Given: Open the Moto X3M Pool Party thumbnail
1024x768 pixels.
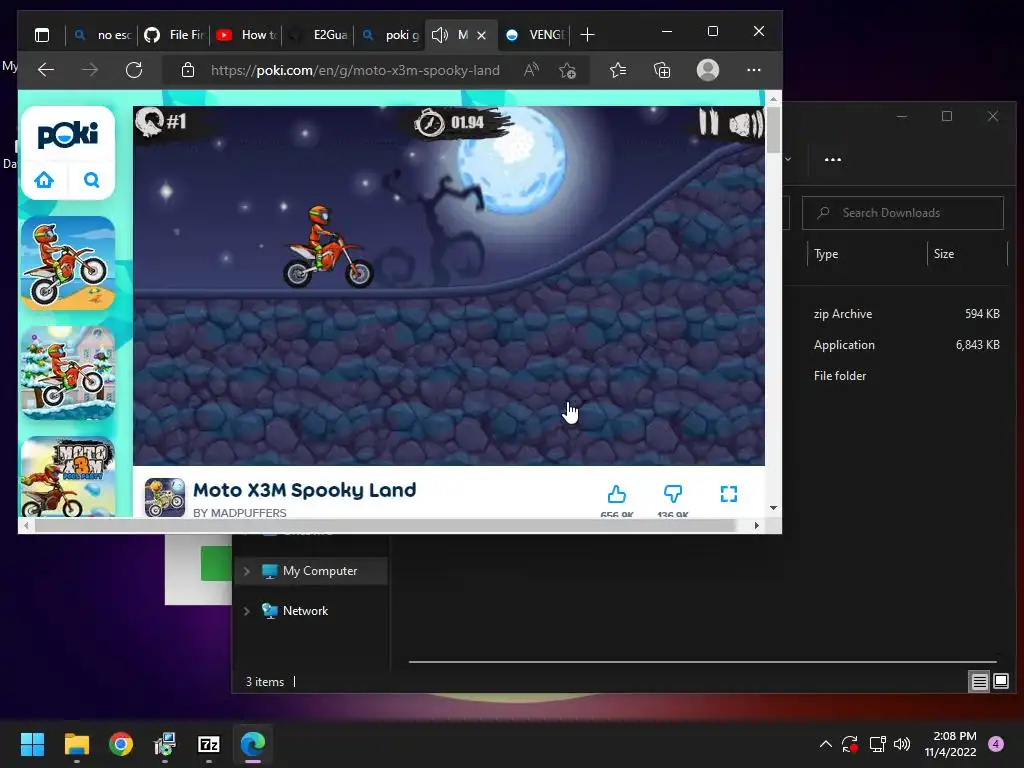Looking at the screenshot, I should [68, 477].
